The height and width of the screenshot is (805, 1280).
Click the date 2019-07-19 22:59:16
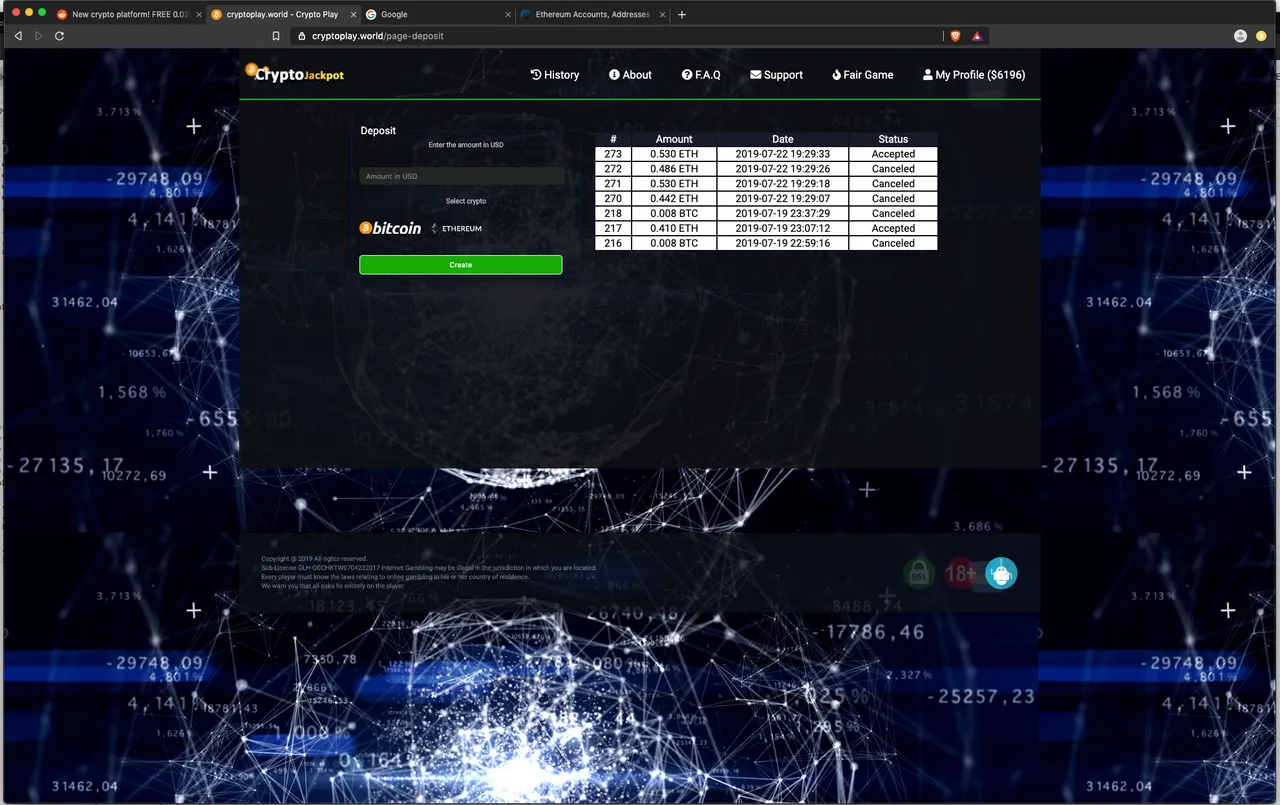[783, 243]
